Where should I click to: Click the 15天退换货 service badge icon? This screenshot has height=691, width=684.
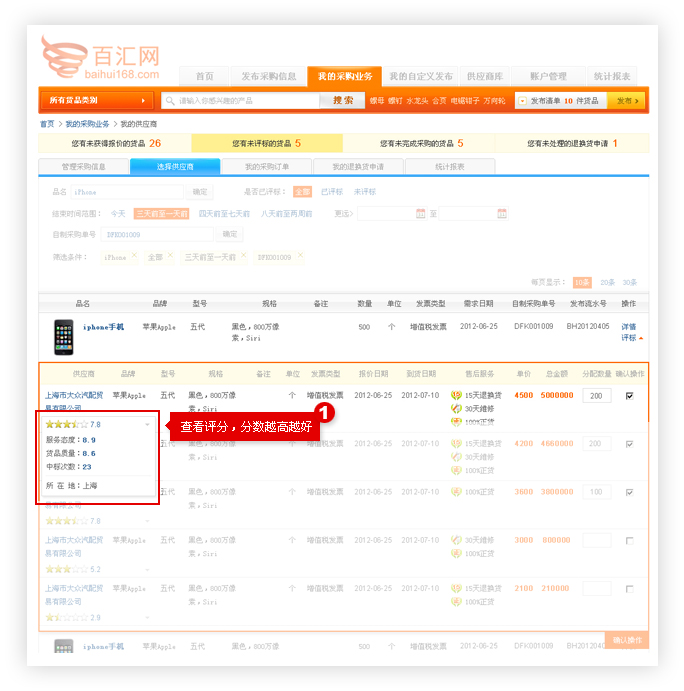click(x=456, y=395)
